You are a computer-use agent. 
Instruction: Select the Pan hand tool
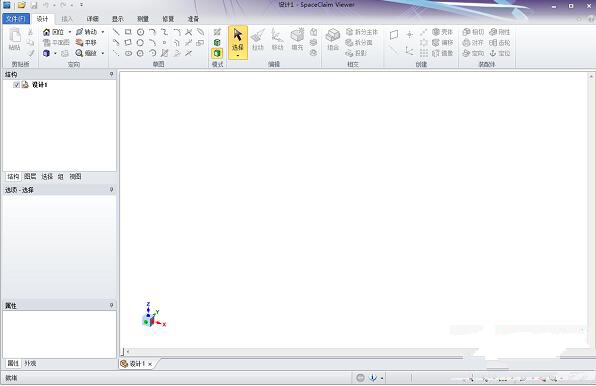[x=79, y=43]
